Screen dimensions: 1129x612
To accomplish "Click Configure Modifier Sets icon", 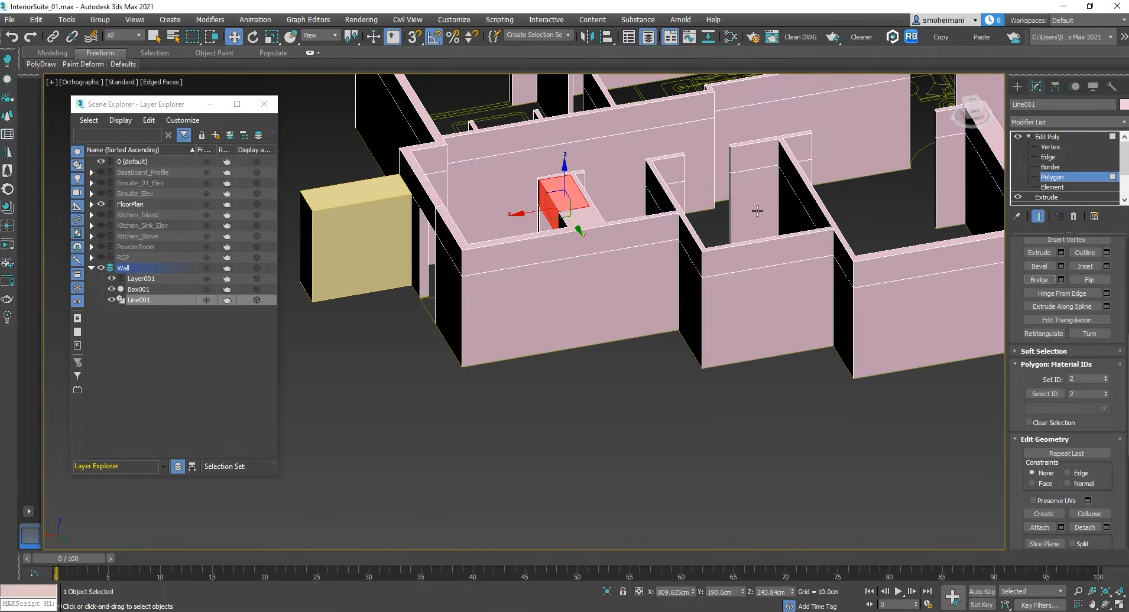I will [x=1094, y=215].
